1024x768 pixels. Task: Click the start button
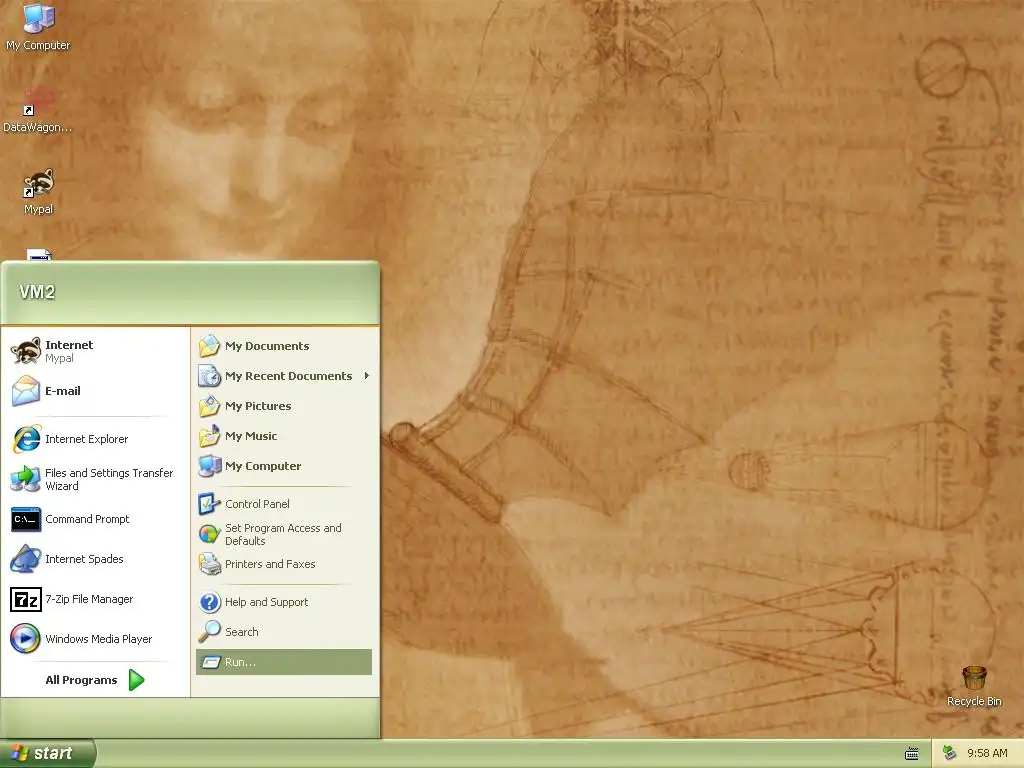(47, 753)
